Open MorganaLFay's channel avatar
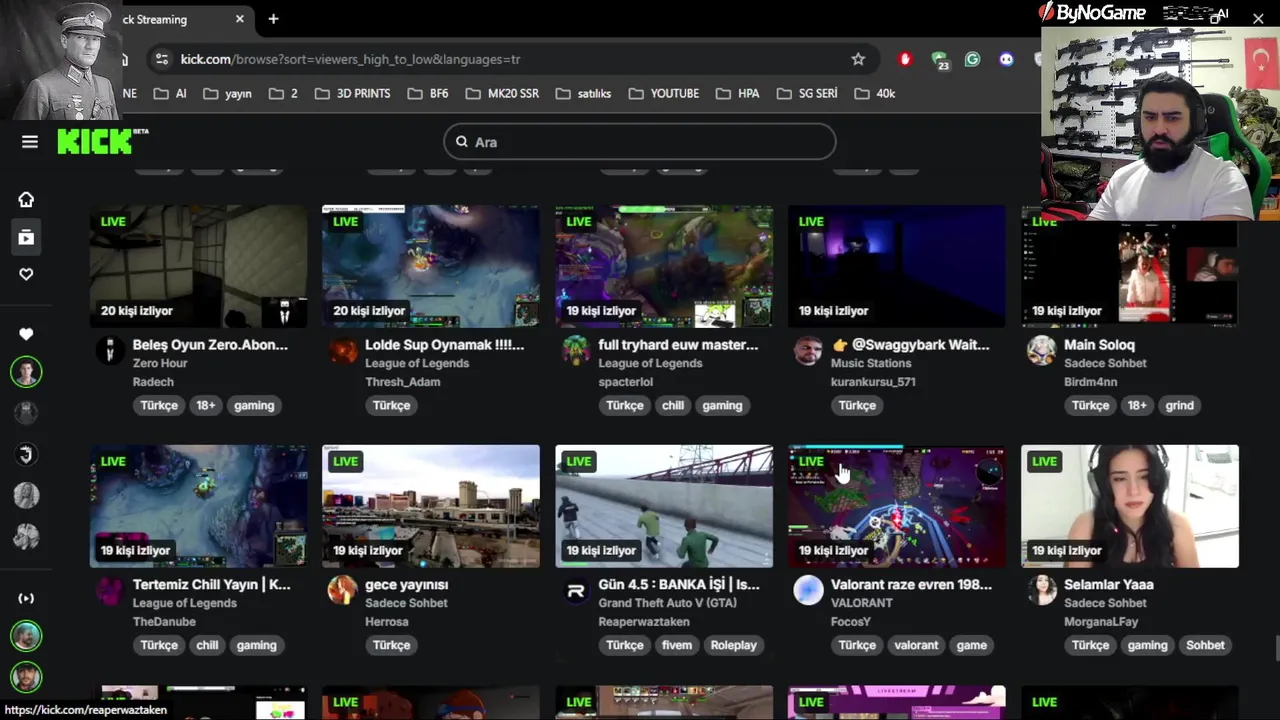This screenshot has height=720, width=1280. [x=1042, y=591]
